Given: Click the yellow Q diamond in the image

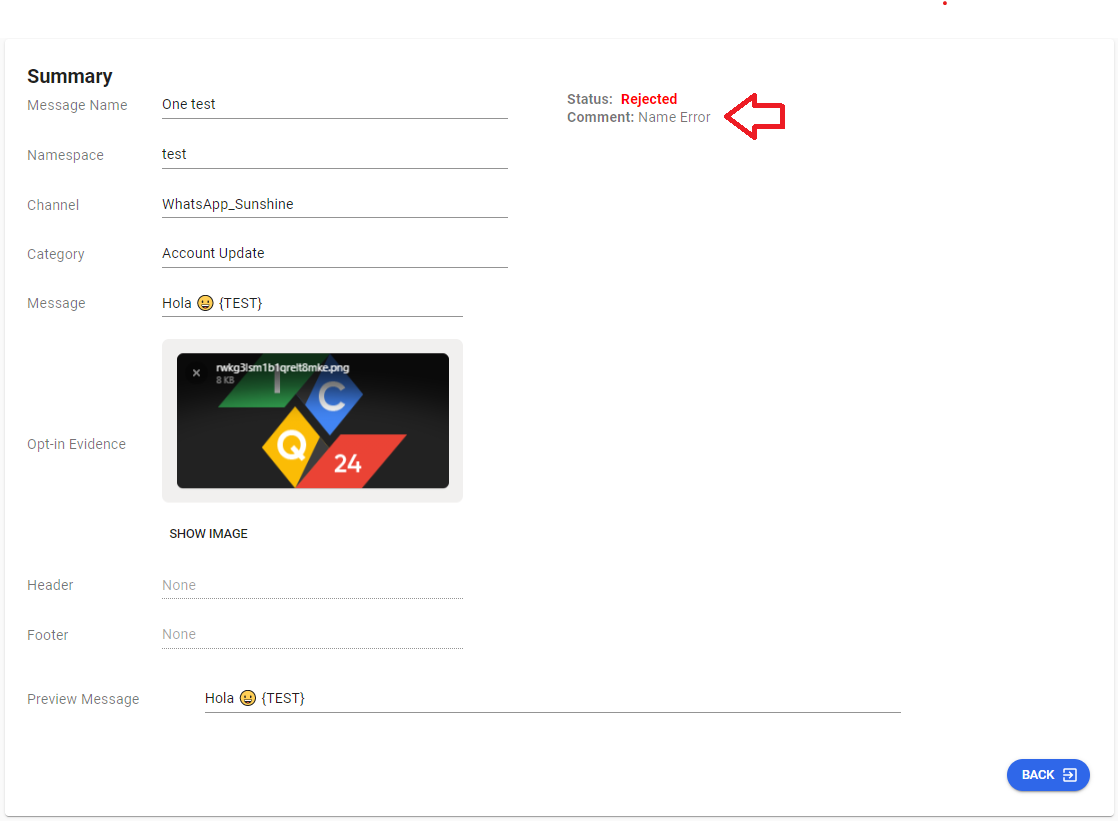Looking at the screenshot, I should [x=290, y=446].
